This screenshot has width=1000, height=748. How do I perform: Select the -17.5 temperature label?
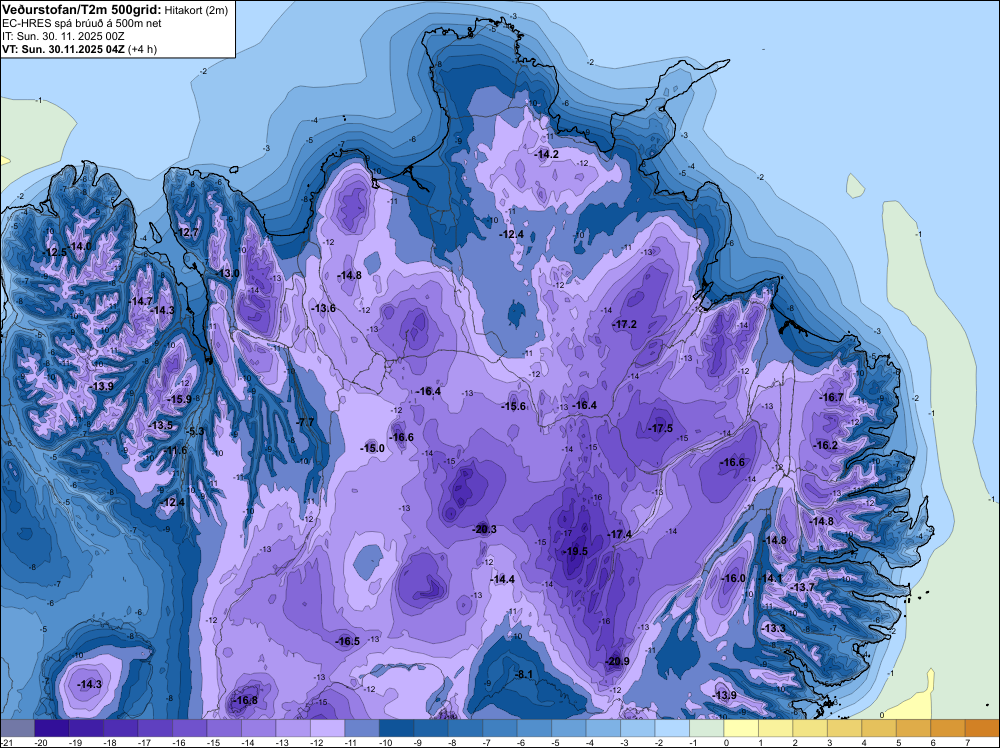tap(661, 428)
